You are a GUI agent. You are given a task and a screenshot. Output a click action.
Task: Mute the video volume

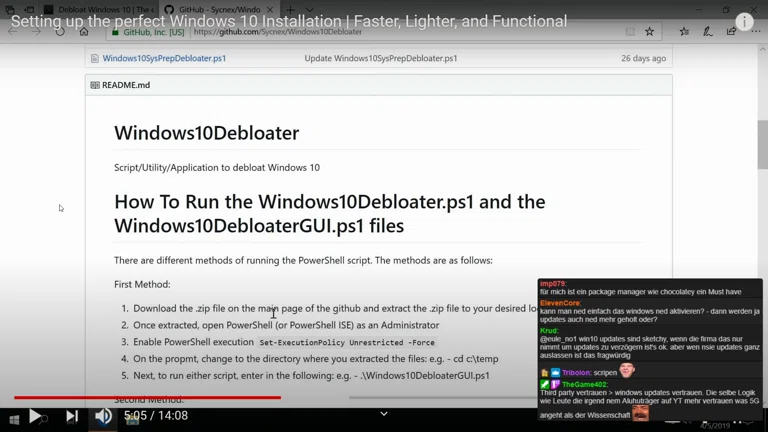click(x=103, y=416)
